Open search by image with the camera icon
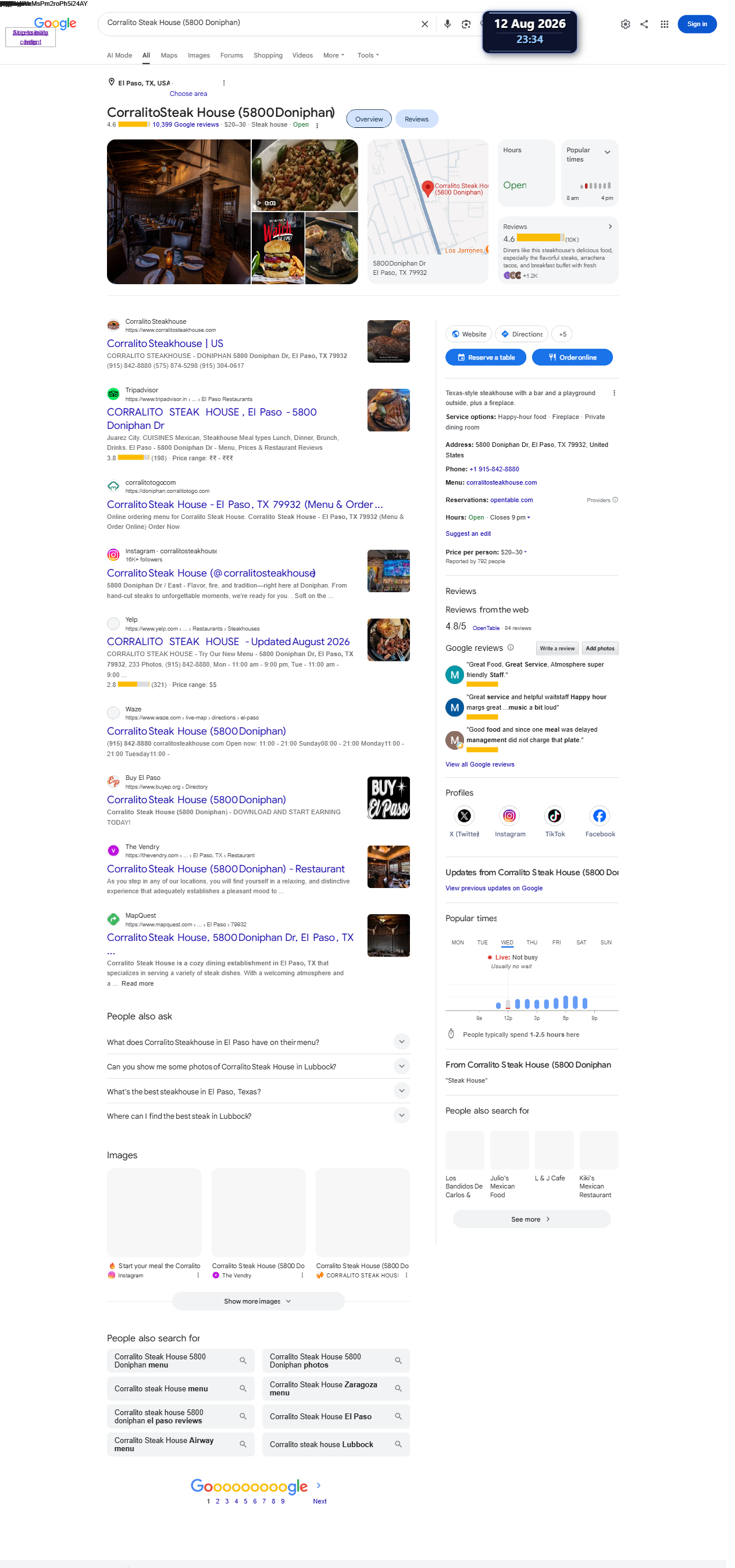 click(x=466, y=24)
